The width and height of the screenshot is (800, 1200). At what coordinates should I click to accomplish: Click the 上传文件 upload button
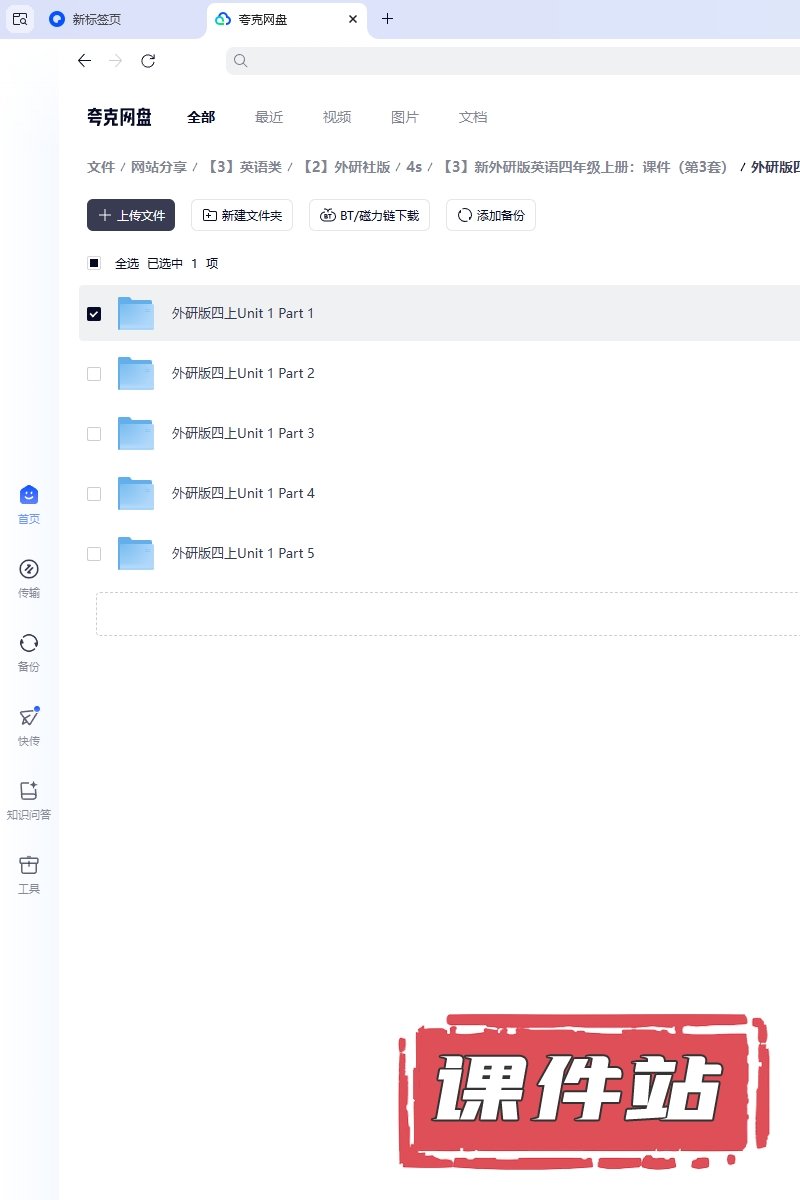tap(131, 215)
